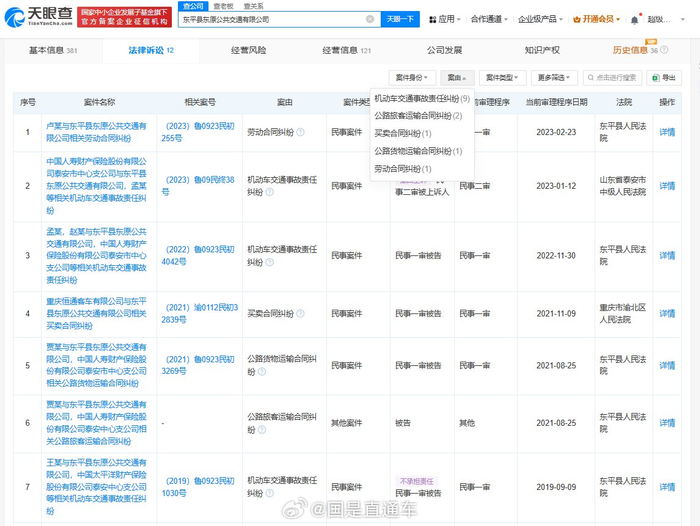Select 公路旅客运输合同纠纷 (2) option

[x=417, y=116]
